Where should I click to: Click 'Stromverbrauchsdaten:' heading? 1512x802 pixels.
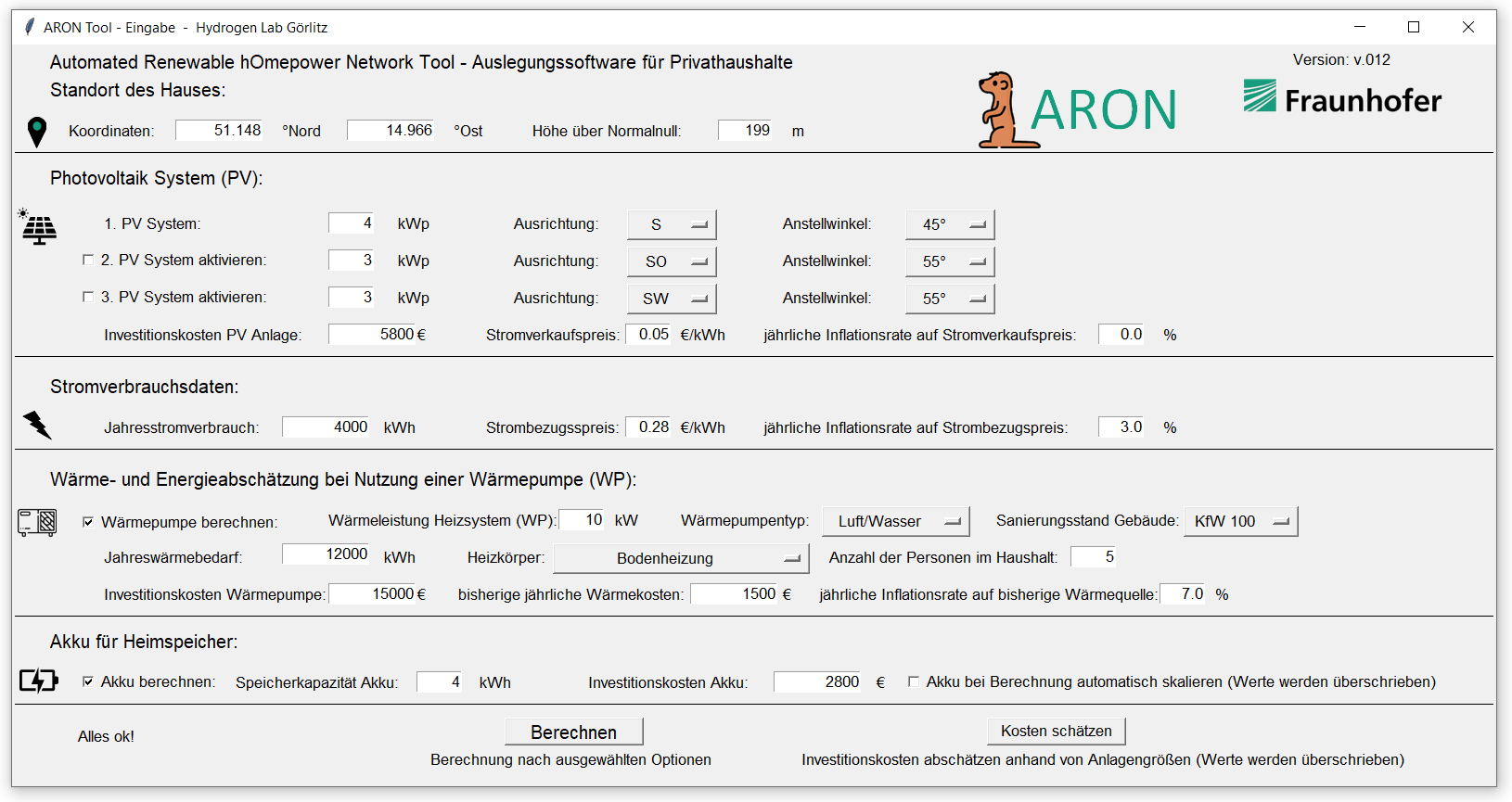coord(145,387)
